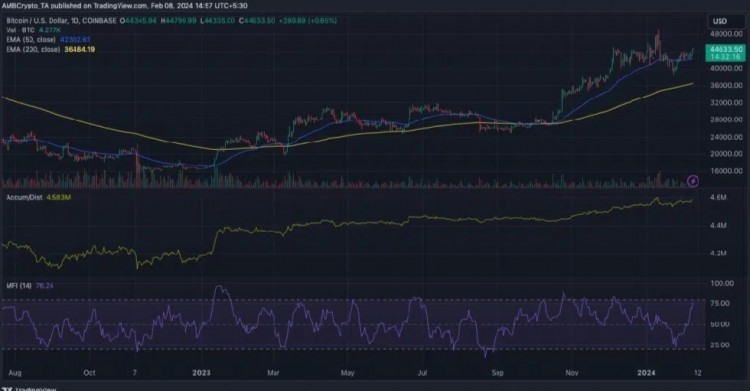Click the 2024 time axis label
The width and height of the screenshot is (750, 391).
(x=646, y=373)
